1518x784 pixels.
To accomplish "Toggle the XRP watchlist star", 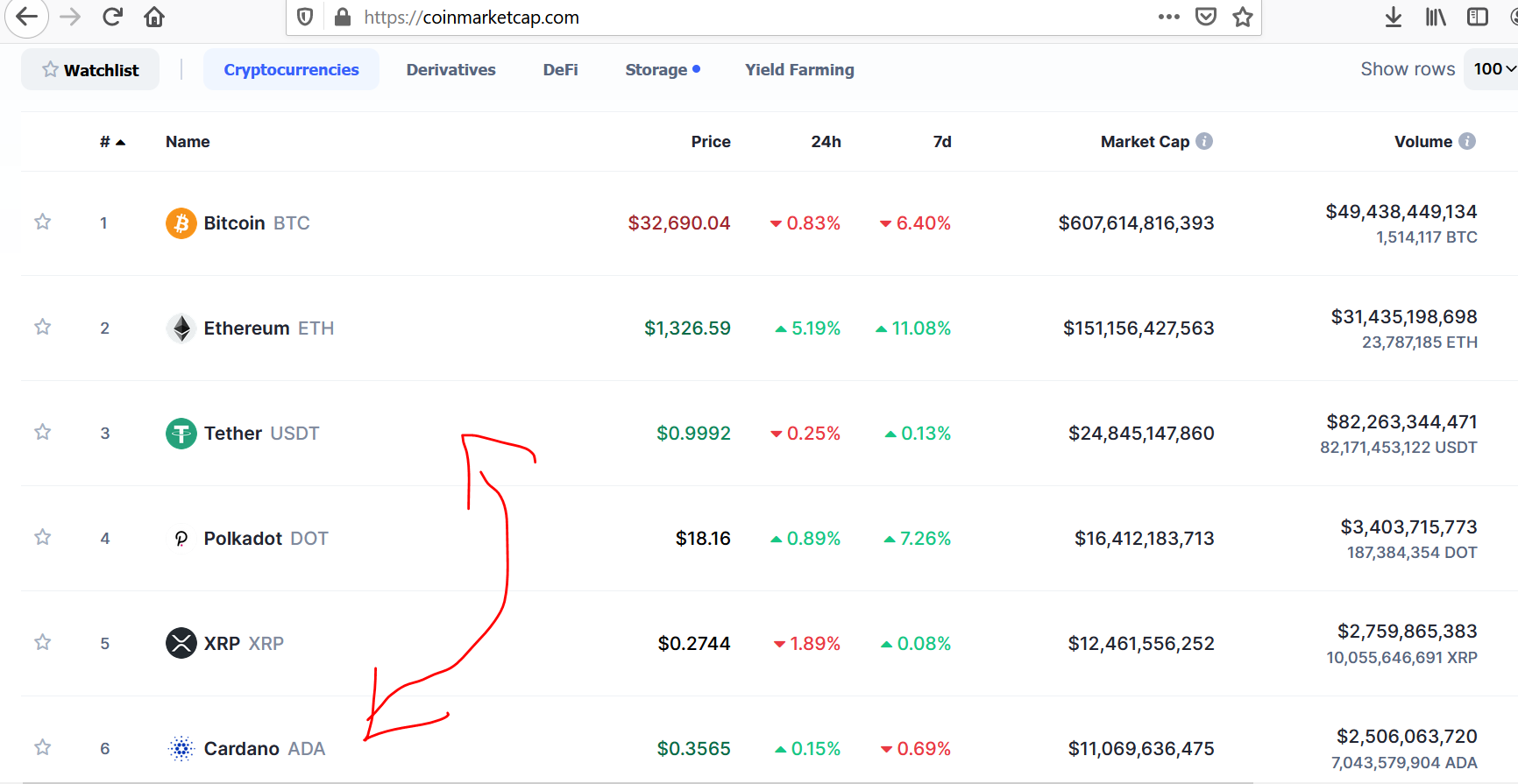I will 42,642.
